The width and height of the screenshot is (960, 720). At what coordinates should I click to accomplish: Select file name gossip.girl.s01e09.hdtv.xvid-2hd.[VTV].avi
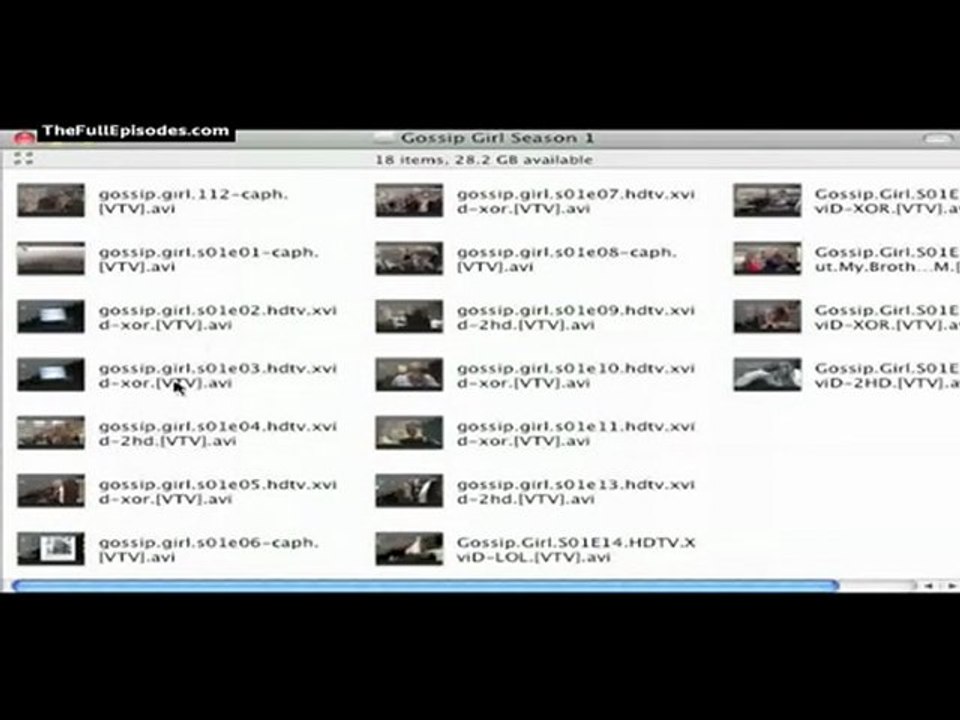point(576,318)
